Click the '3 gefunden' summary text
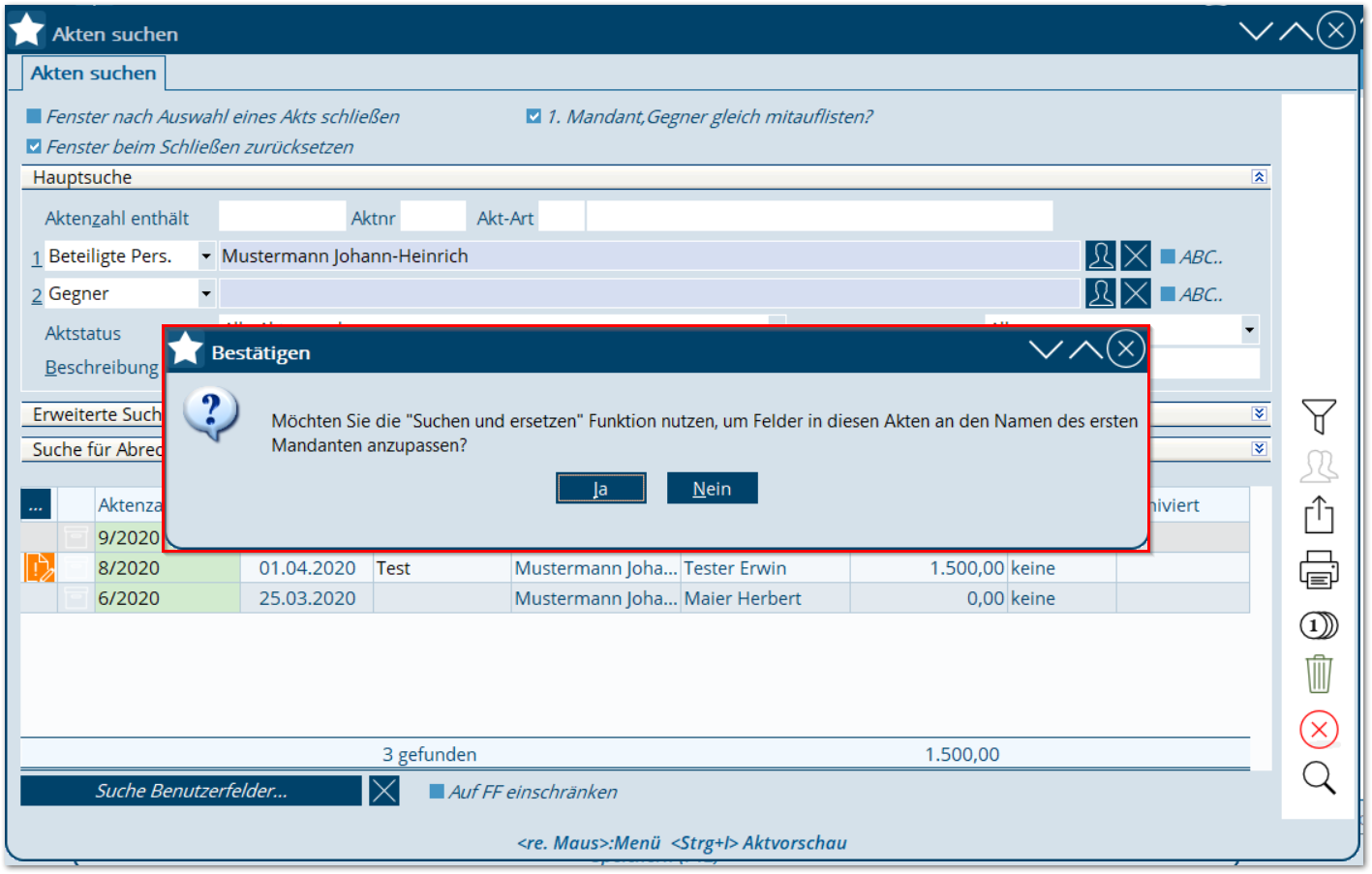1372x874 pixels. 429,754
